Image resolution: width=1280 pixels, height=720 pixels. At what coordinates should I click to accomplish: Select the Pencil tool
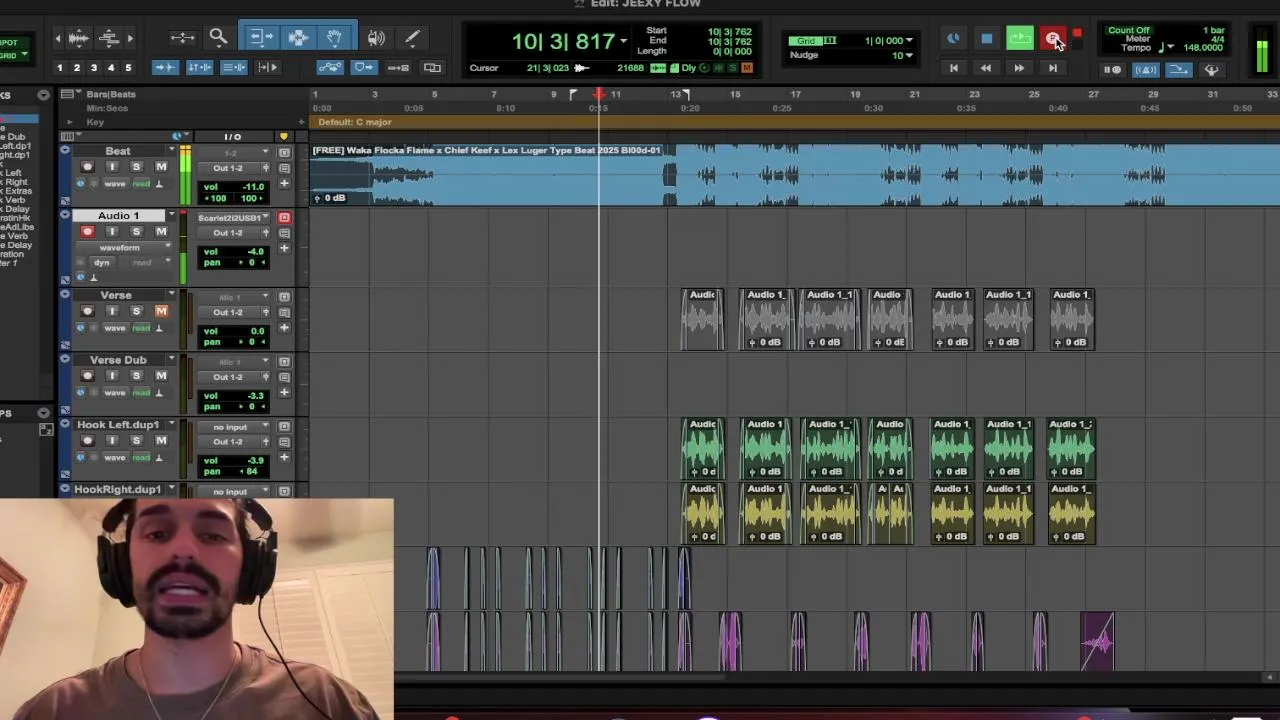pos(412,38)
